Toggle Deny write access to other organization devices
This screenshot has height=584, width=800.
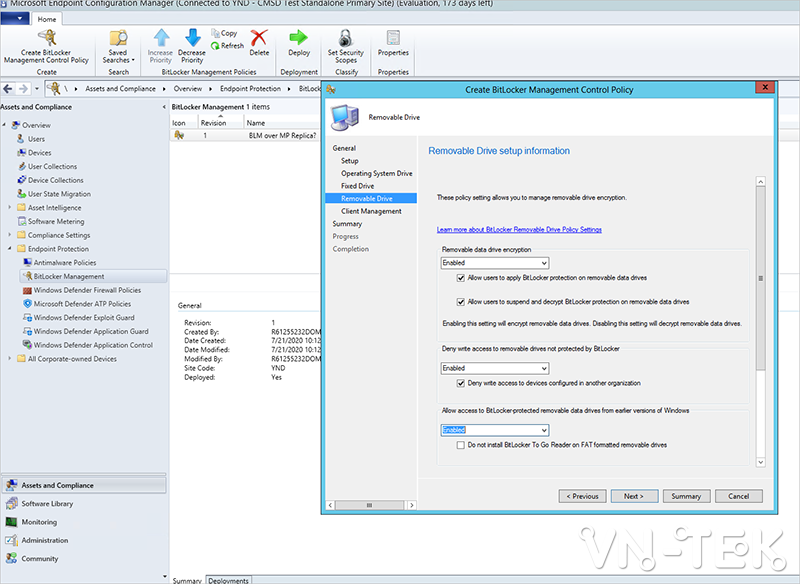click(461, 383)
